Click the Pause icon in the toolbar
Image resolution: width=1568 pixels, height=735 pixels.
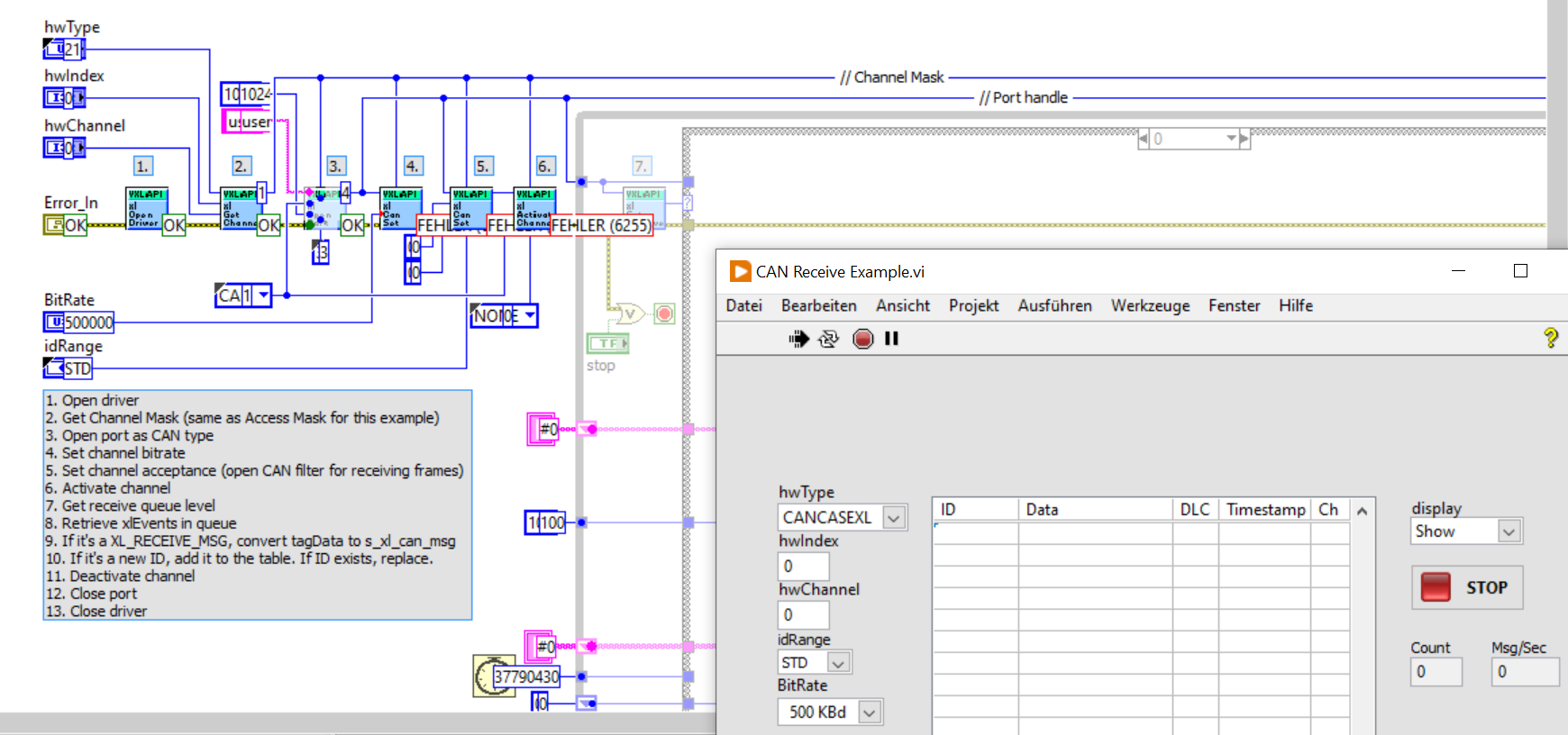[891, 339]
